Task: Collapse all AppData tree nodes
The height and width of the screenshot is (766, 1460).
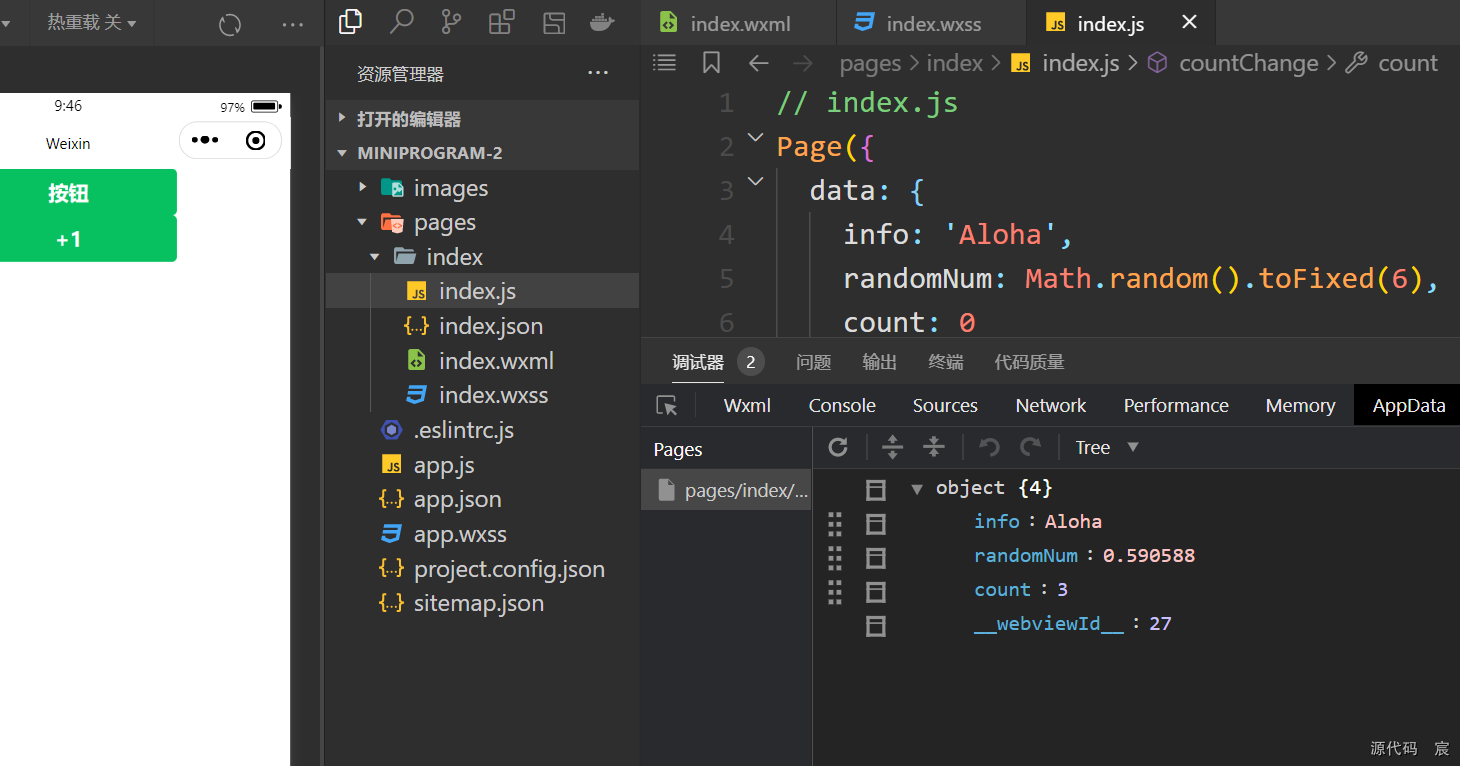Action: [x=934, y=447]
